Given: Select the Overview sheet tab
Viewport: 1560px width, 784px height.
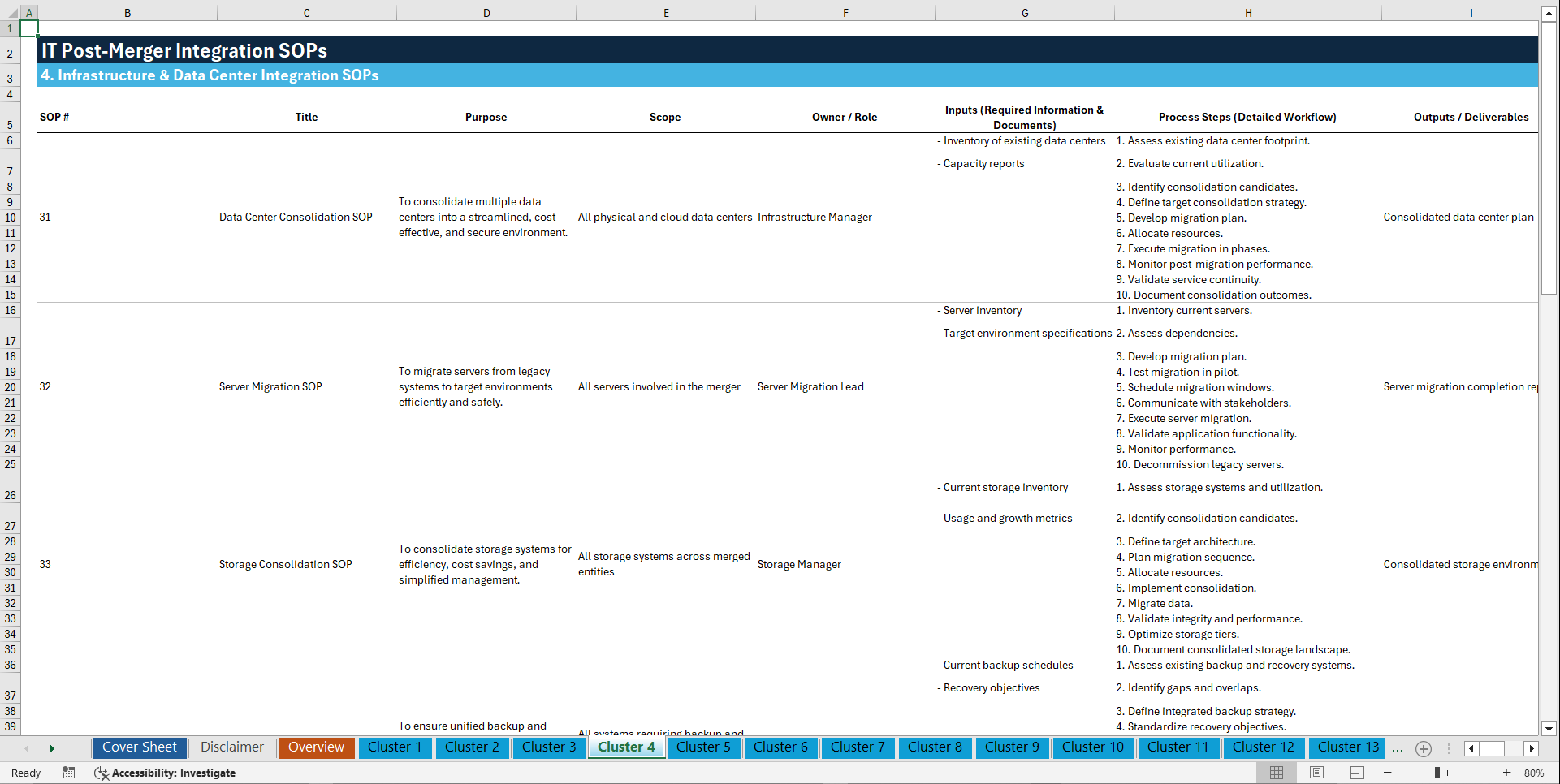Looking at the screenshot, I should click(316, 747).
